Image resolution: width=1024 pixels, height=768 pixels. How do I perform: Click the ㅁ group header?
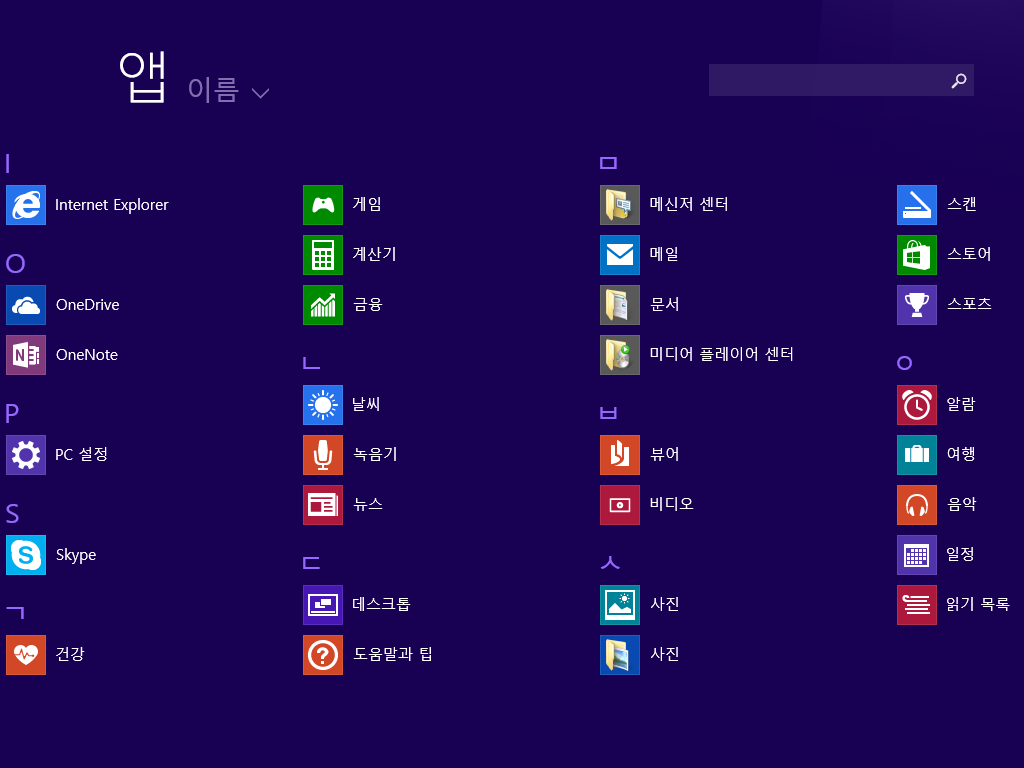(608, 163)
